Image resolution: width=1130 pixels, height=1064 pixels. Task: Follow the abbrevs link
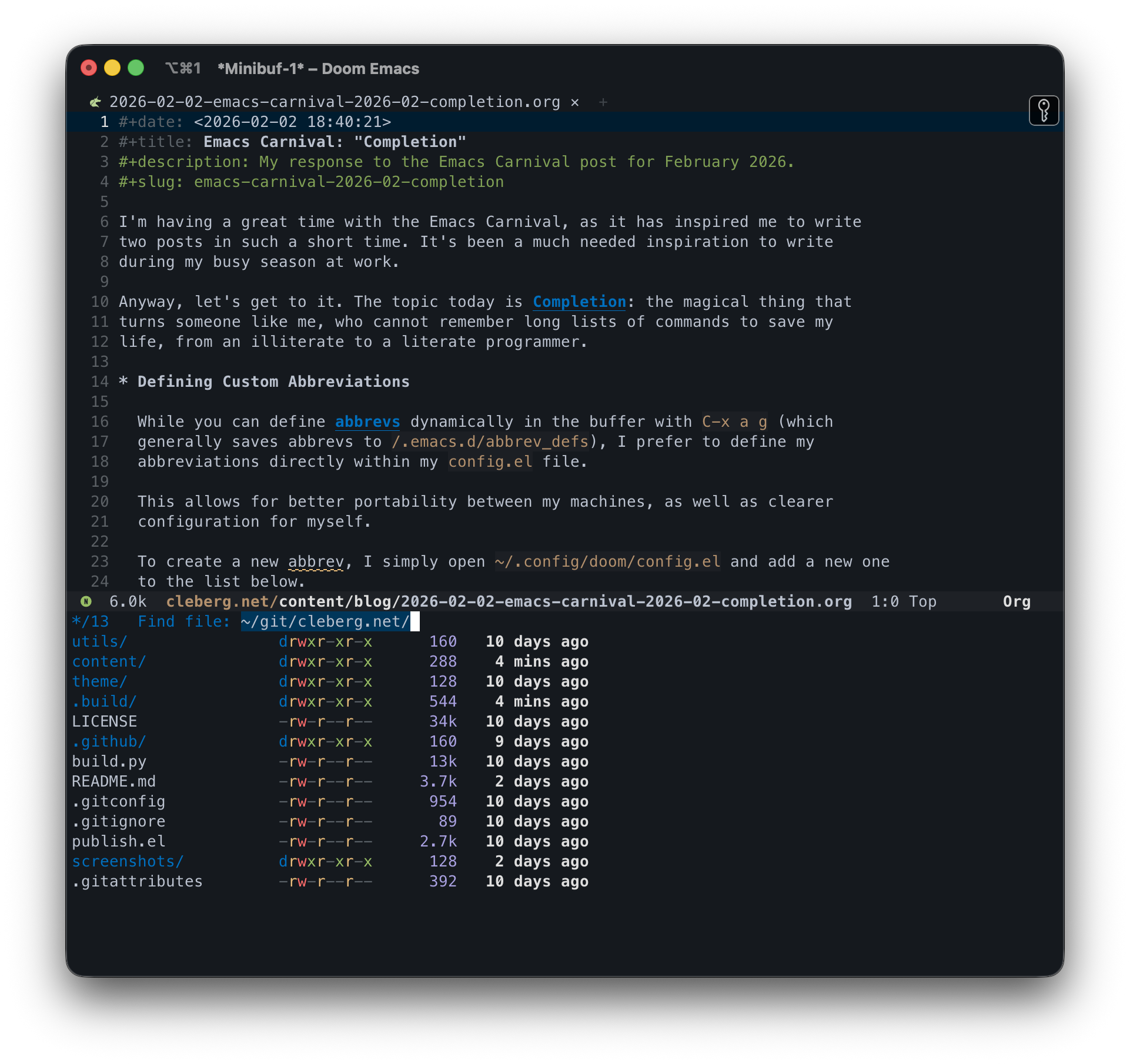coord(367,421)
